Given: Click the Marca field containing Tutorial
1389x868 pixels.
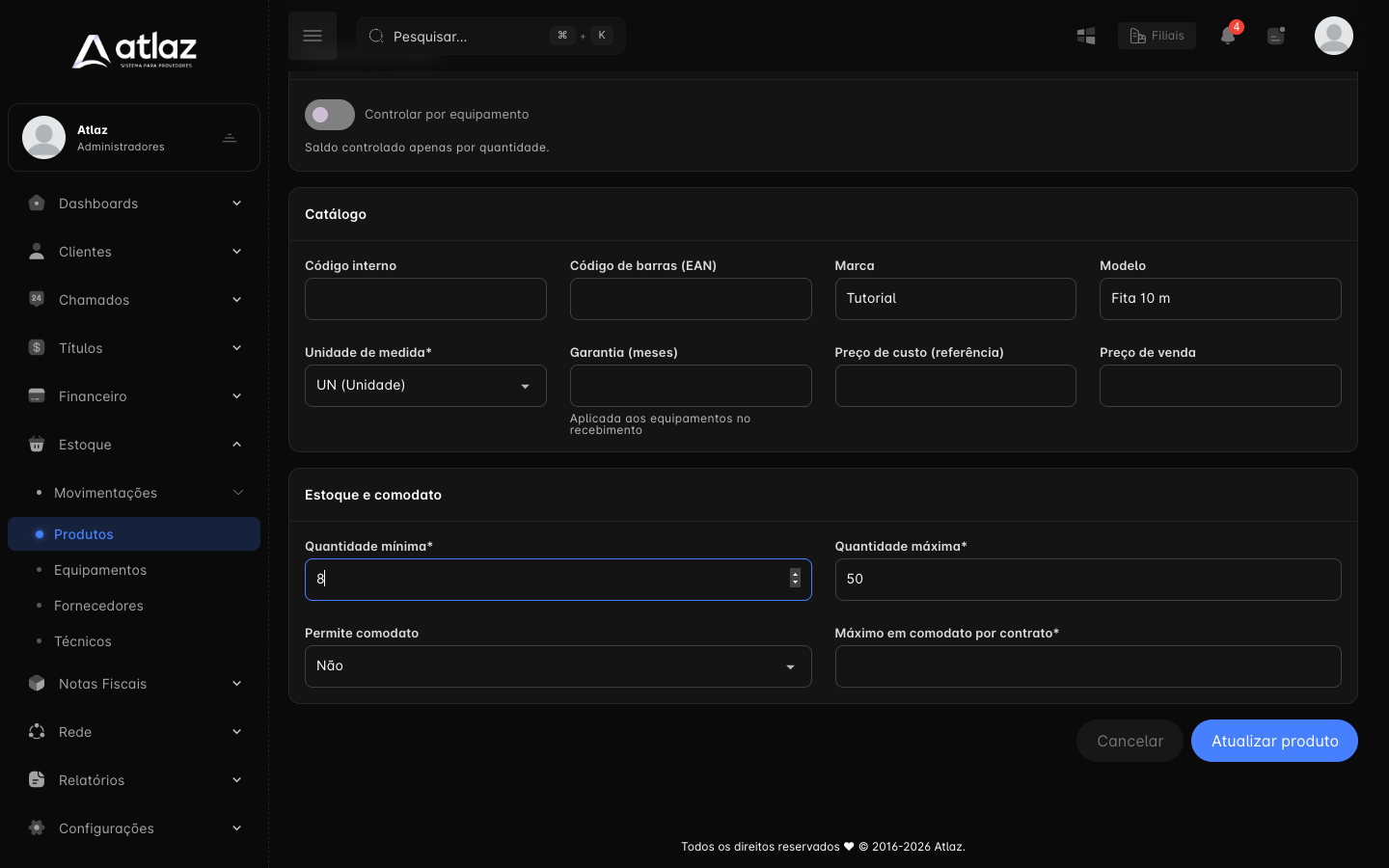Looking at the screenshot, I should pos(956,299).
